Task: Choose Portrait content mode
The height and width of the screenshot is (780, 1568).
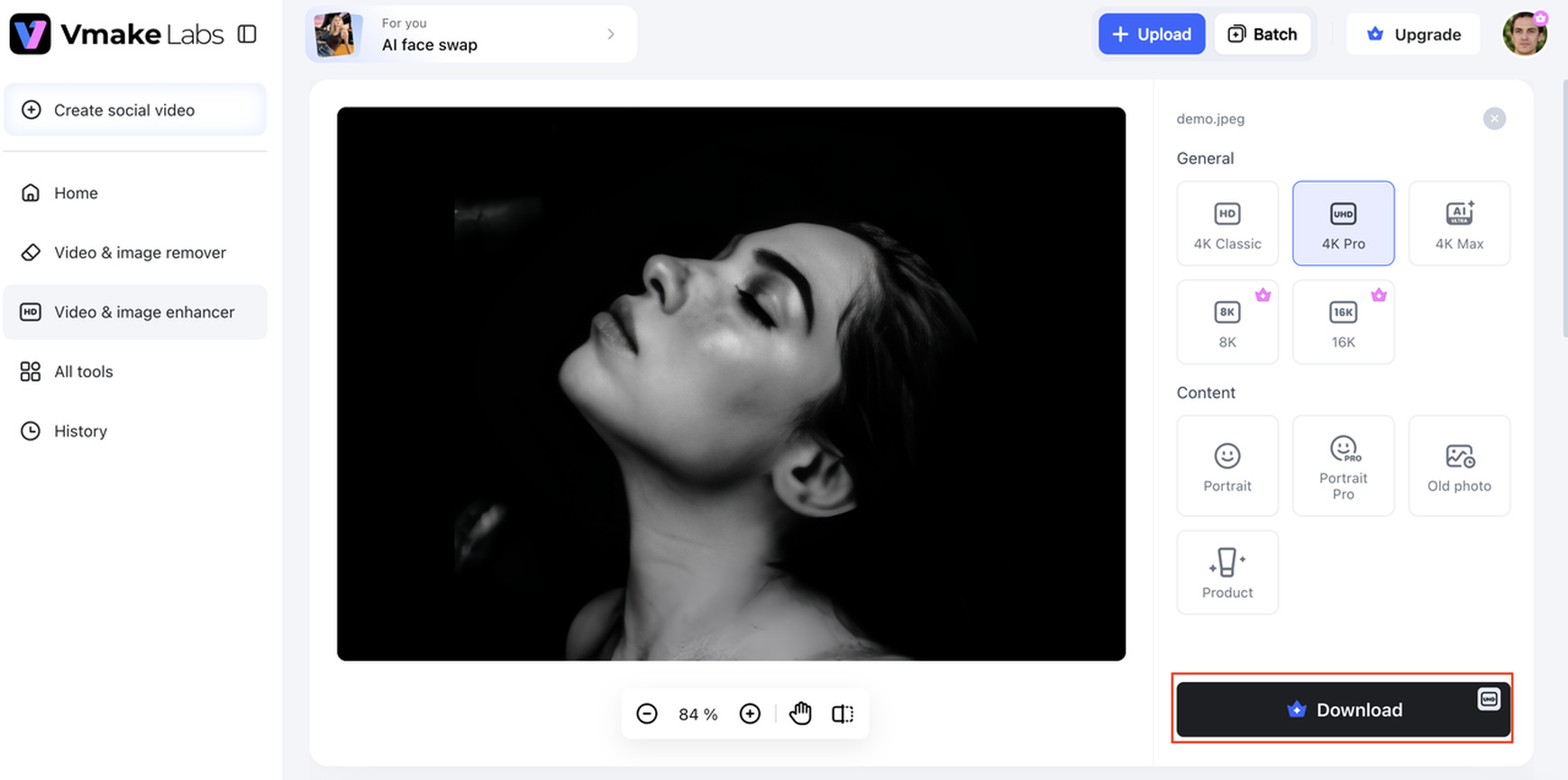Action: coord(1227,466)
